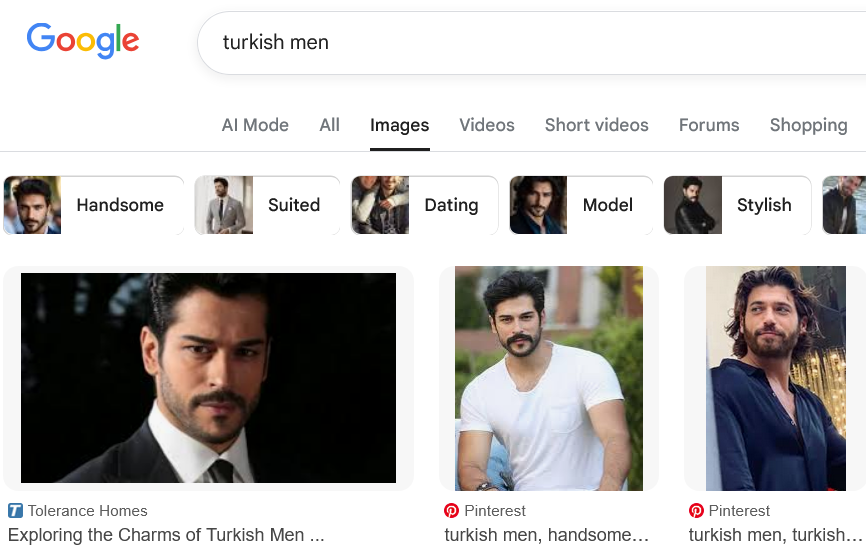Click the thumbnail in the Model chip

538,205
